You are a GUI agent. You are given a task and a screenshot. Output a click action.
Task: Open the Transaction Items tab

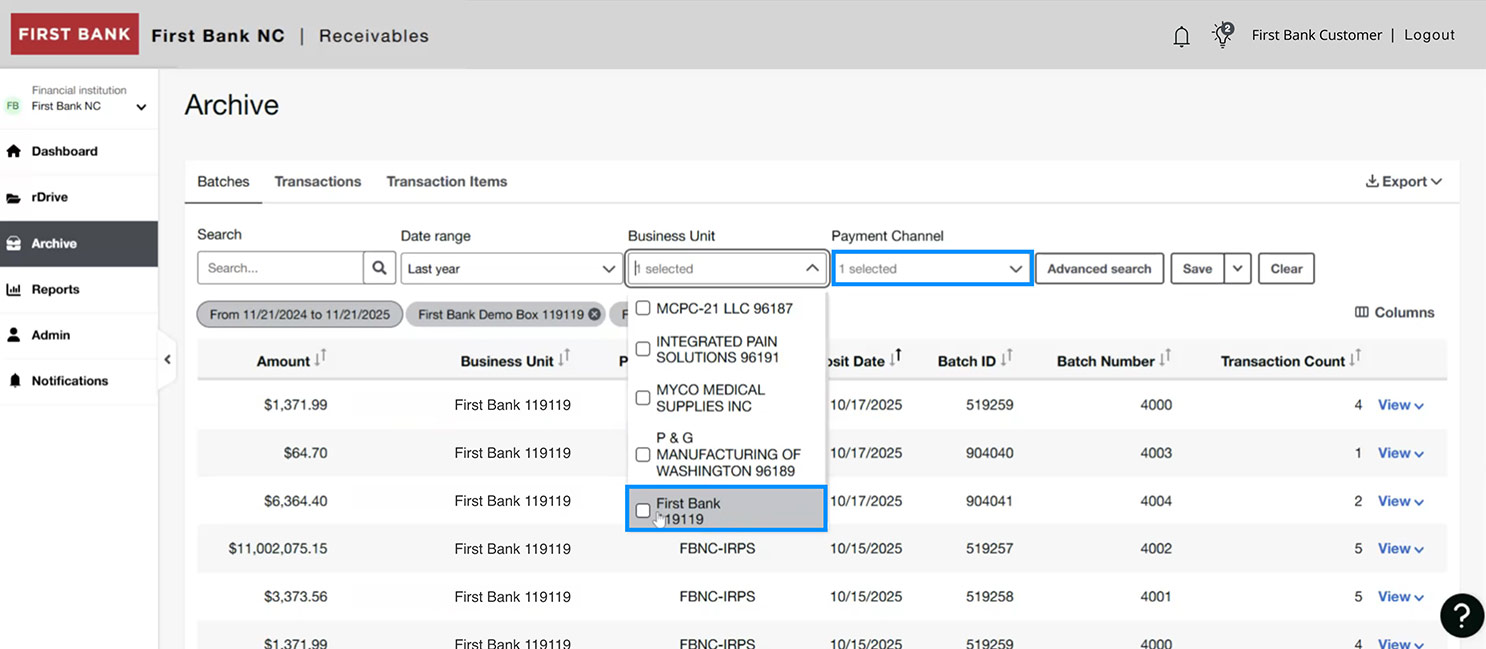click(x=446, y=181)
